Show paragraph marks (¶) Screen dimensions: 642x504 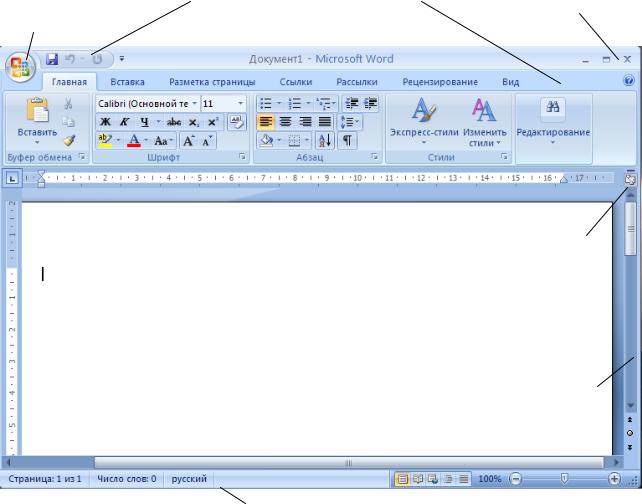pyautogui.click(x=347, y=141)
